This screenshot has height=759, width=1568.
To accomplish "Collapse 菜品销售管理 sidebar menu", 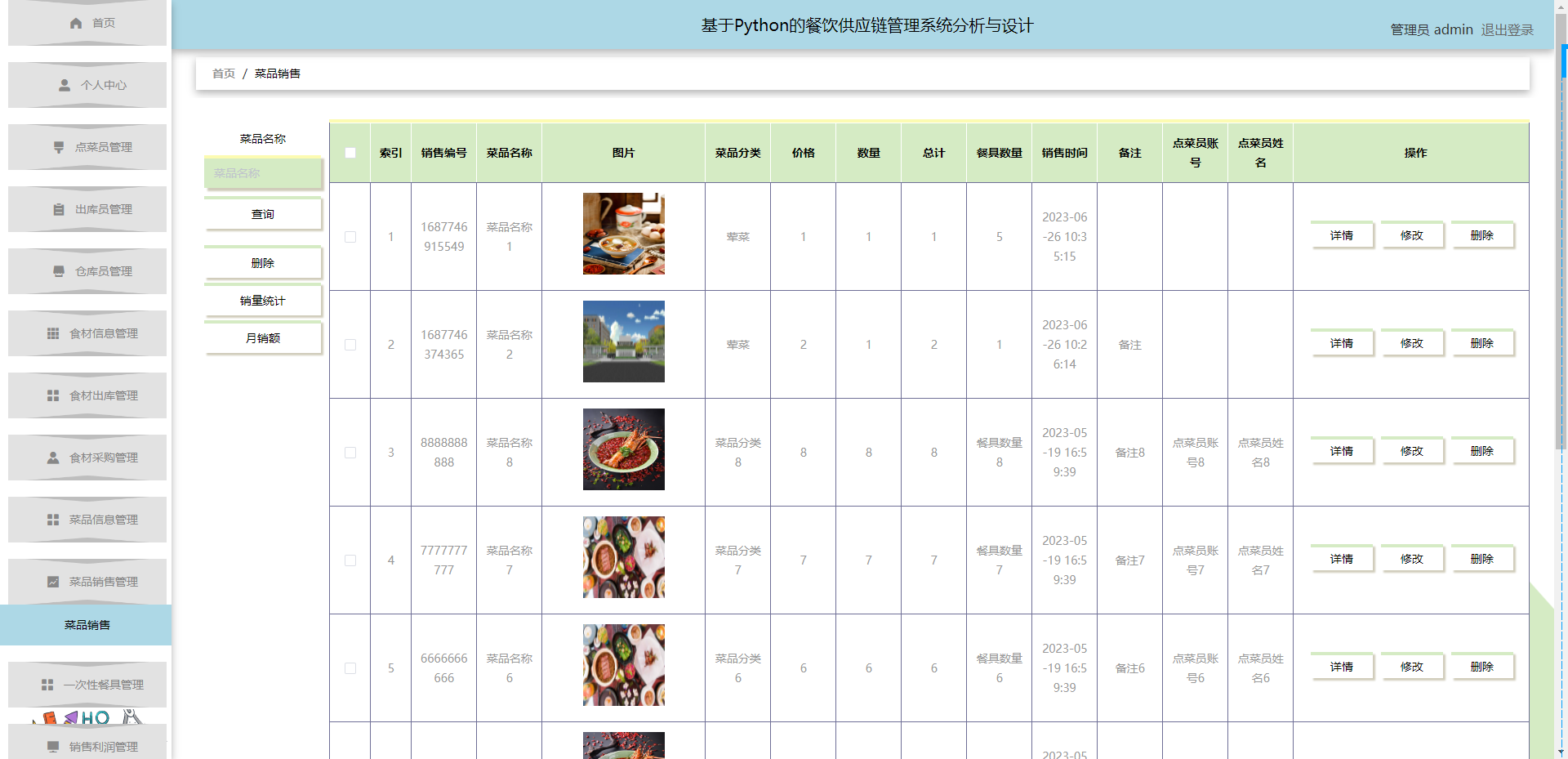I will click(87, 582).
